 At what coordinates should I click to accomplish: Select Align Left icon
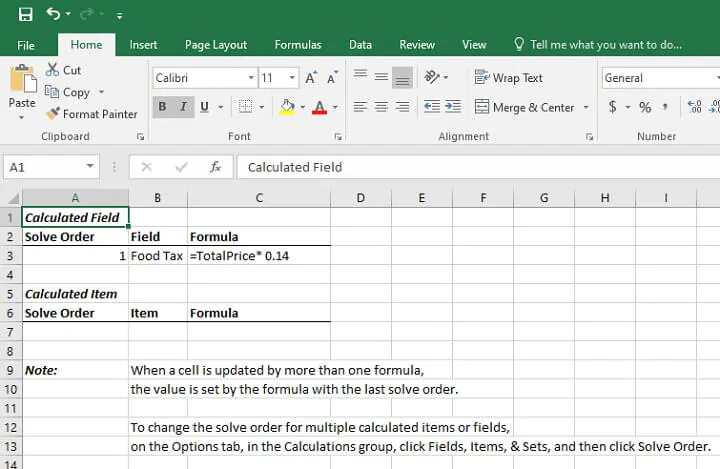click(360, 107)
